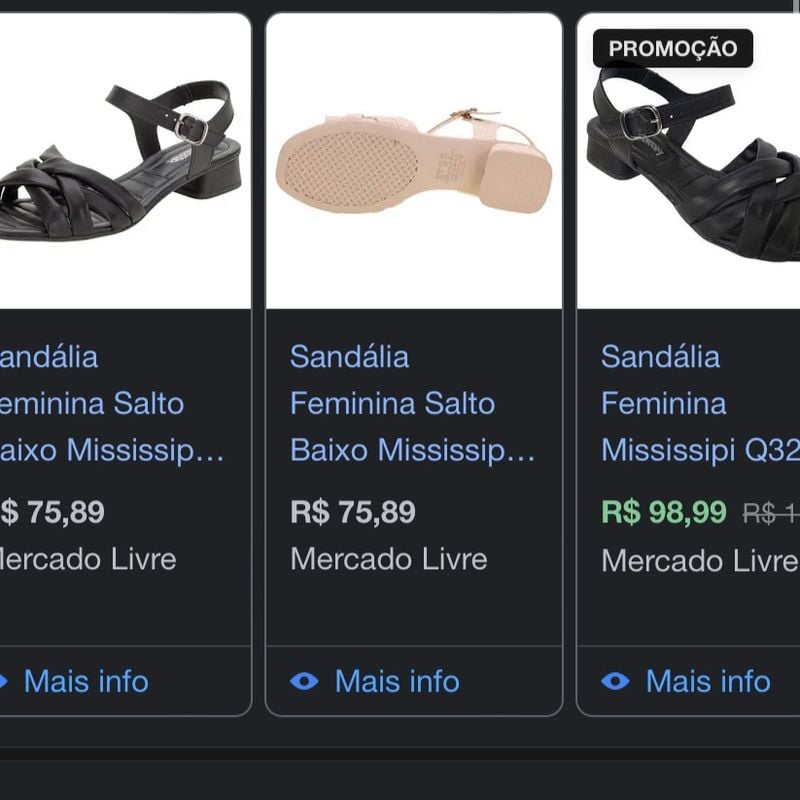Click Mercado Livre seller in left card
This screenshot has height=800, width=800.
coord(88,559)
